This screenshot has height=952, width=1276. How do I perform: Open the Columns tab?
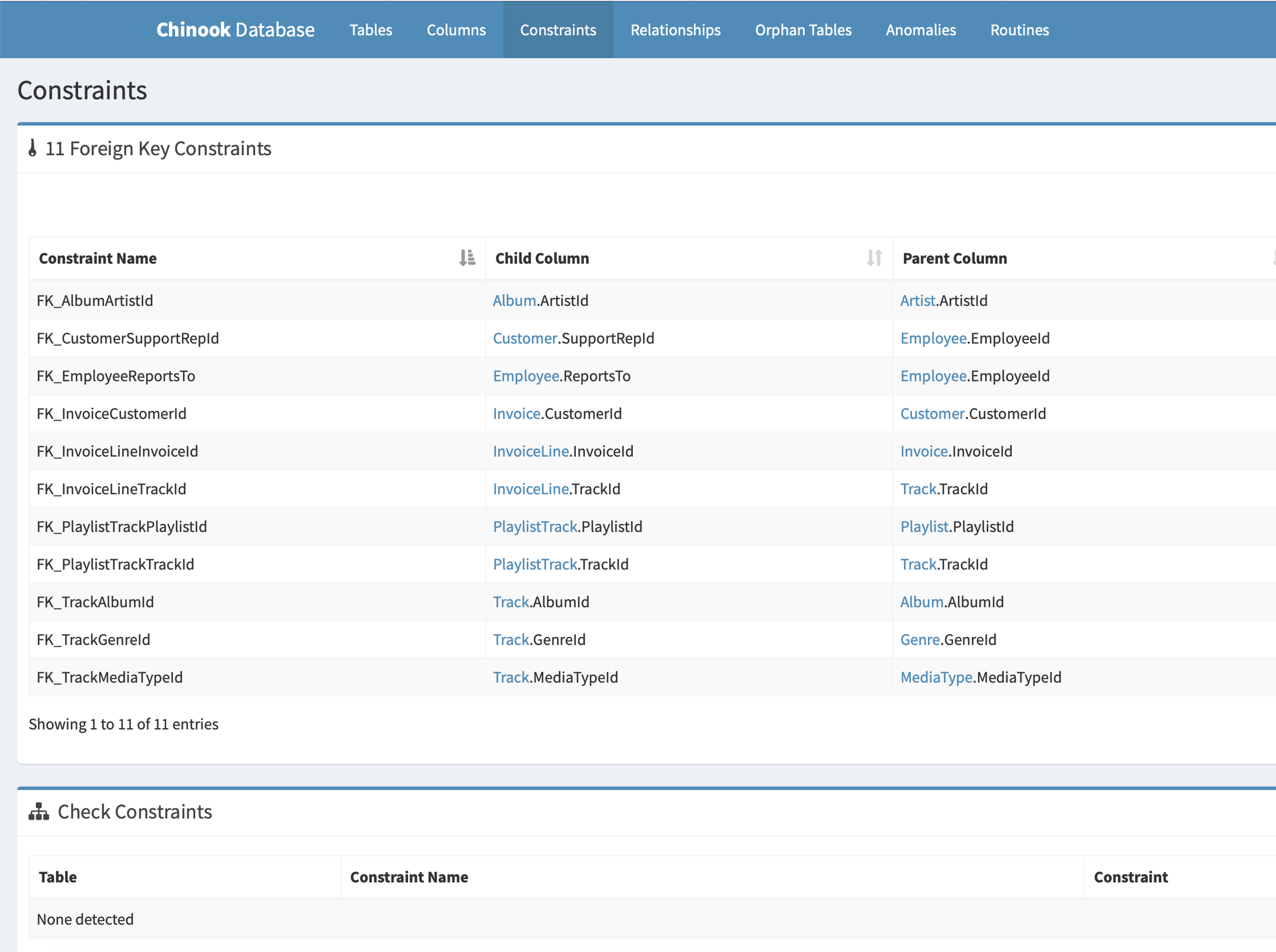[456, 30]
